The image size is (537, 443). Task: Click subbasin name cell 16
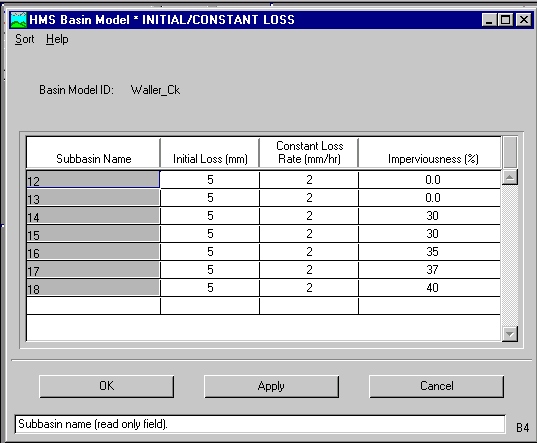[x=93, y=252]
